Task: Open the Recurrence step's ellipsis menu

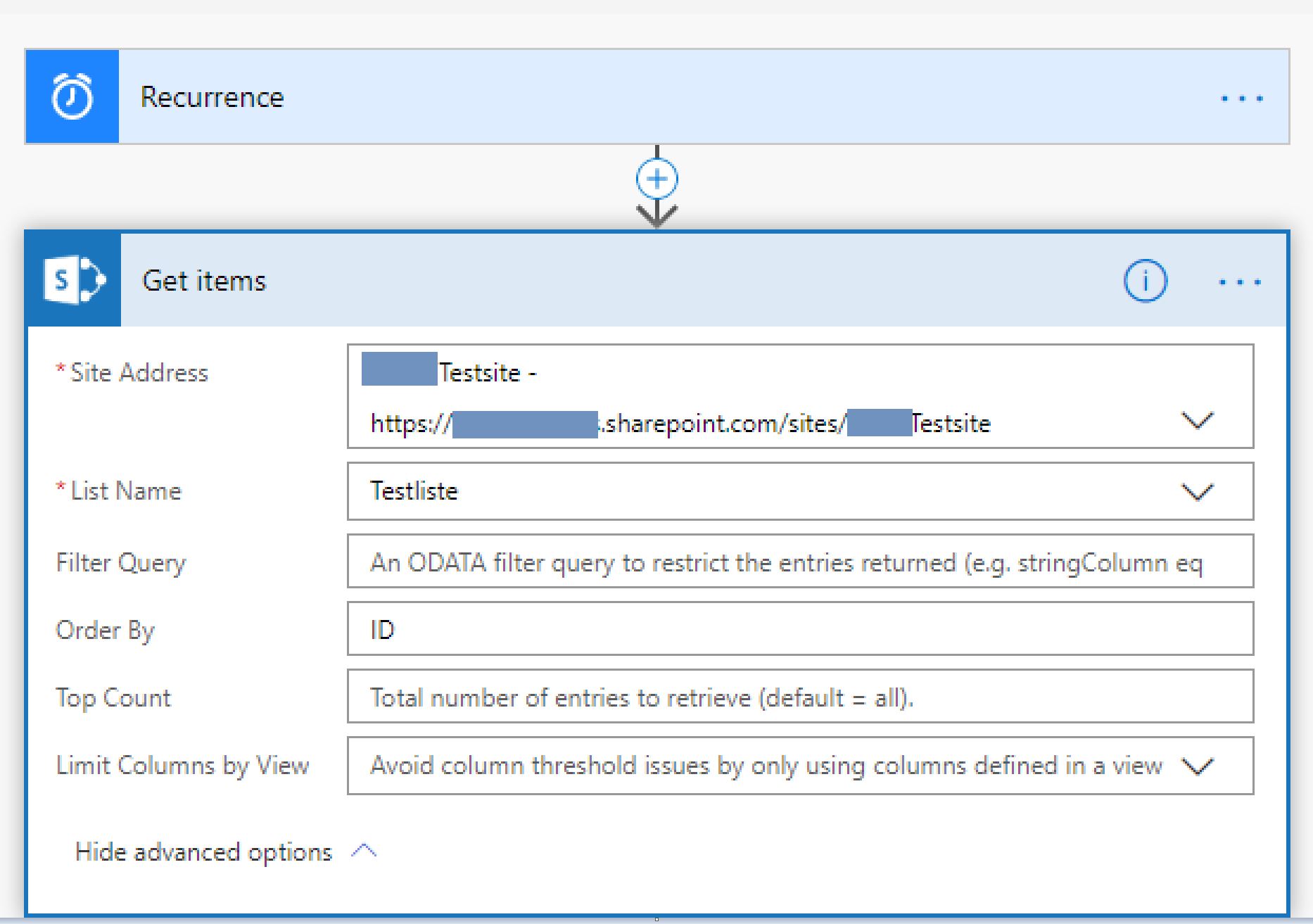Action: tap(1241, 99)
